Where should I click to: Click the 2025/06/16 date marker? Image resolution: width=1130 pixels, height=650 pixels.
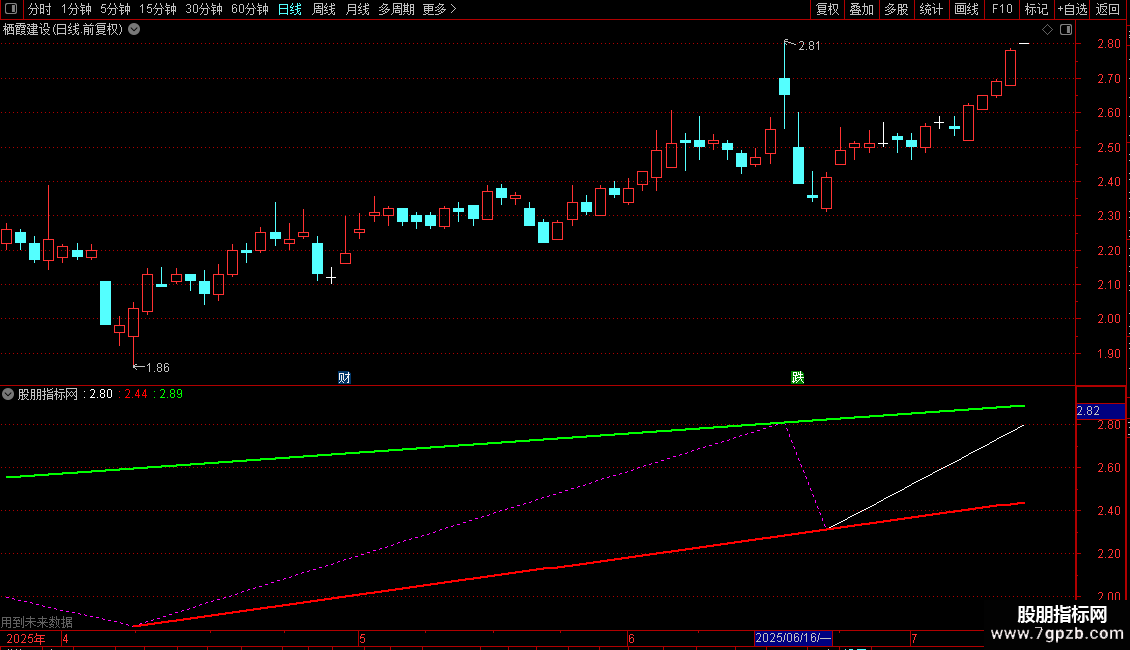(793, 638)
